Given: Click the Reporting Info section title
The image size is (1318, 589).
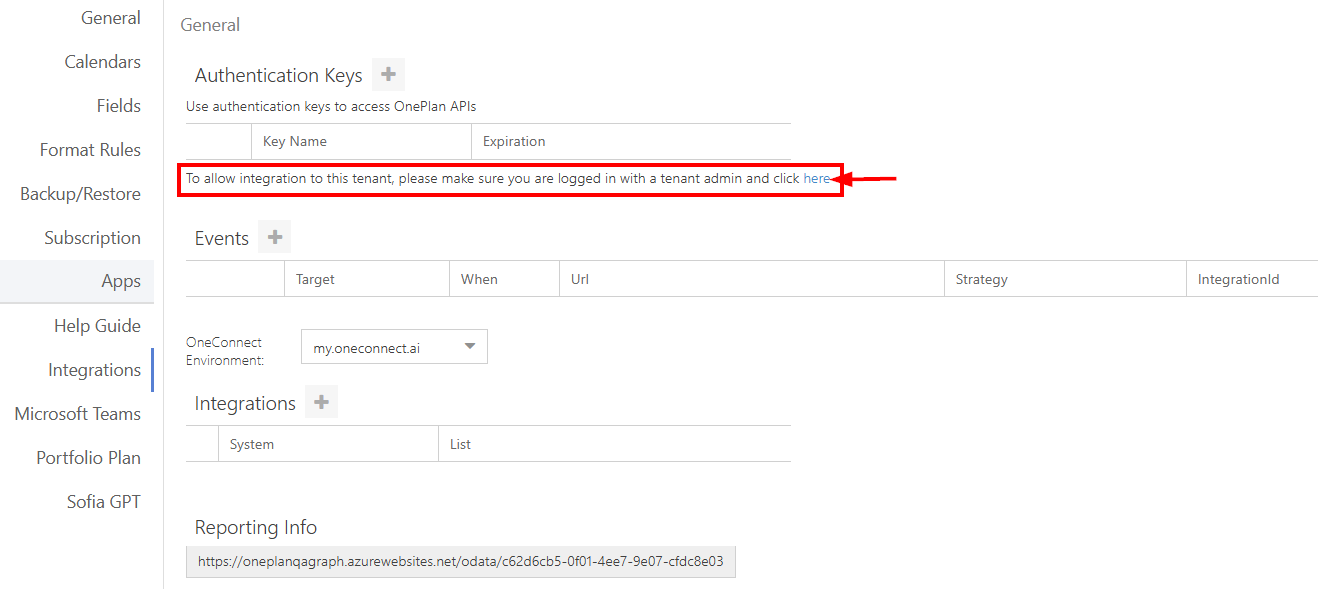Looking at the screenshot, I should [x=256, y=527].
